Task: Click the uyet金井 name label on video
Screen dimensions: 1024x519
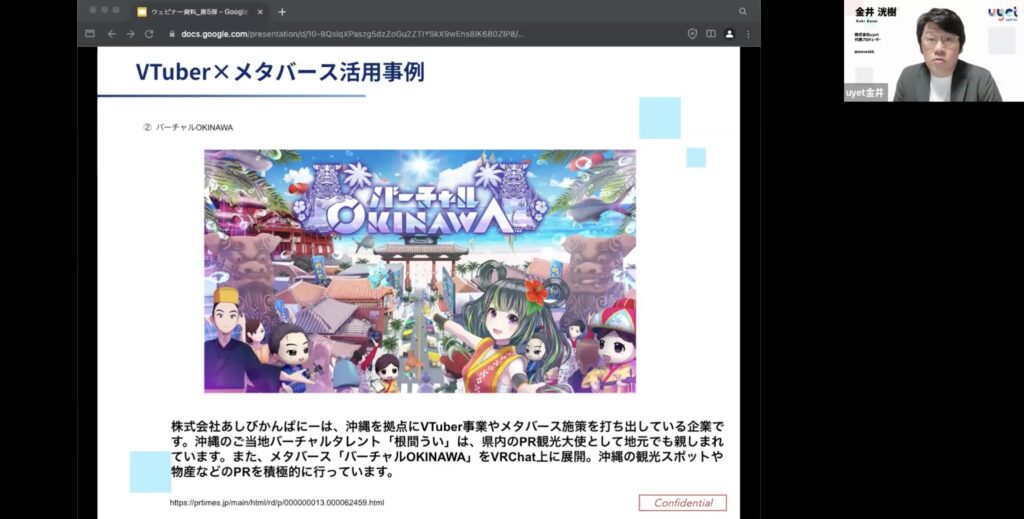Action: point(865,93)
